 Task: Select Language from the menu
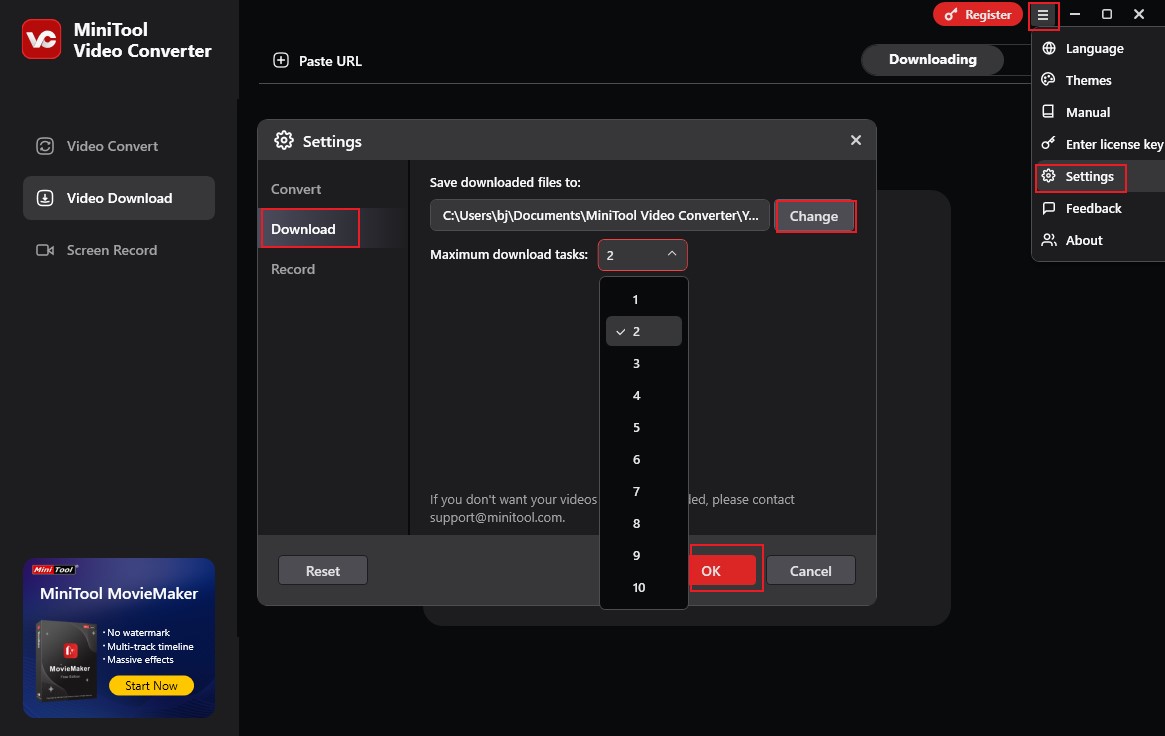(1100, 48)
